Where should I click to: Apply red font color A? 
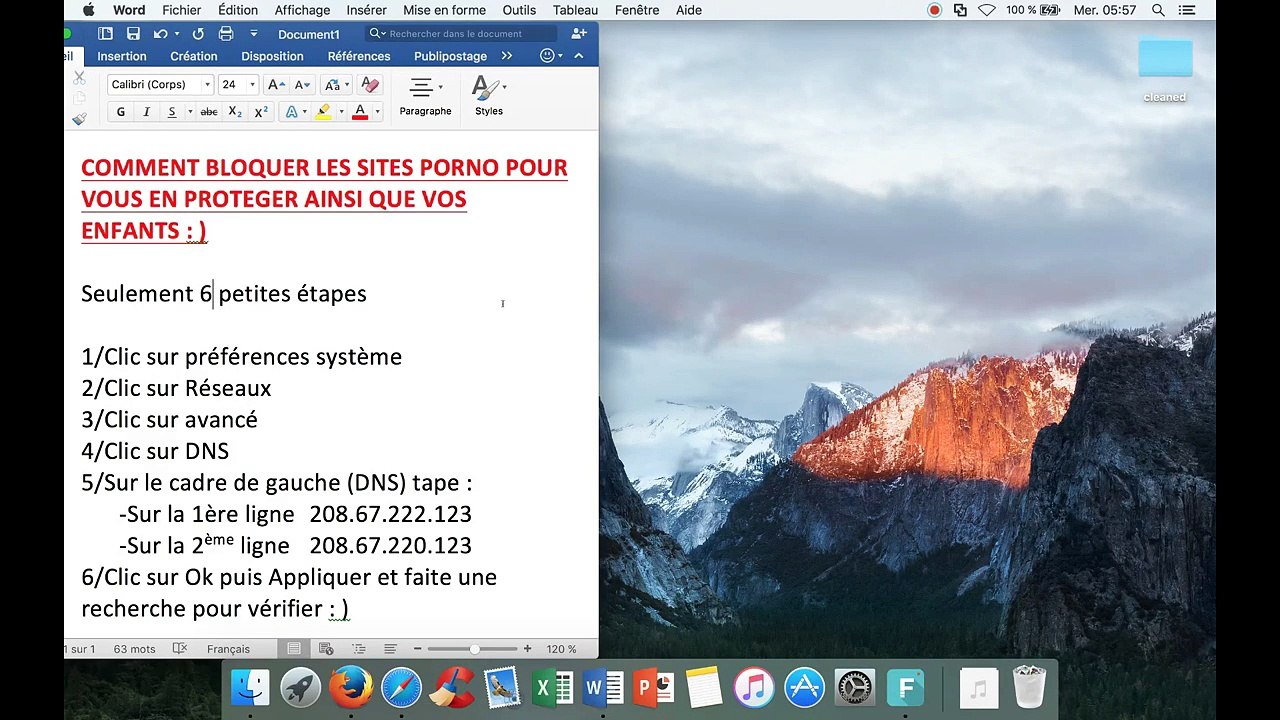(x=360, y=112)
